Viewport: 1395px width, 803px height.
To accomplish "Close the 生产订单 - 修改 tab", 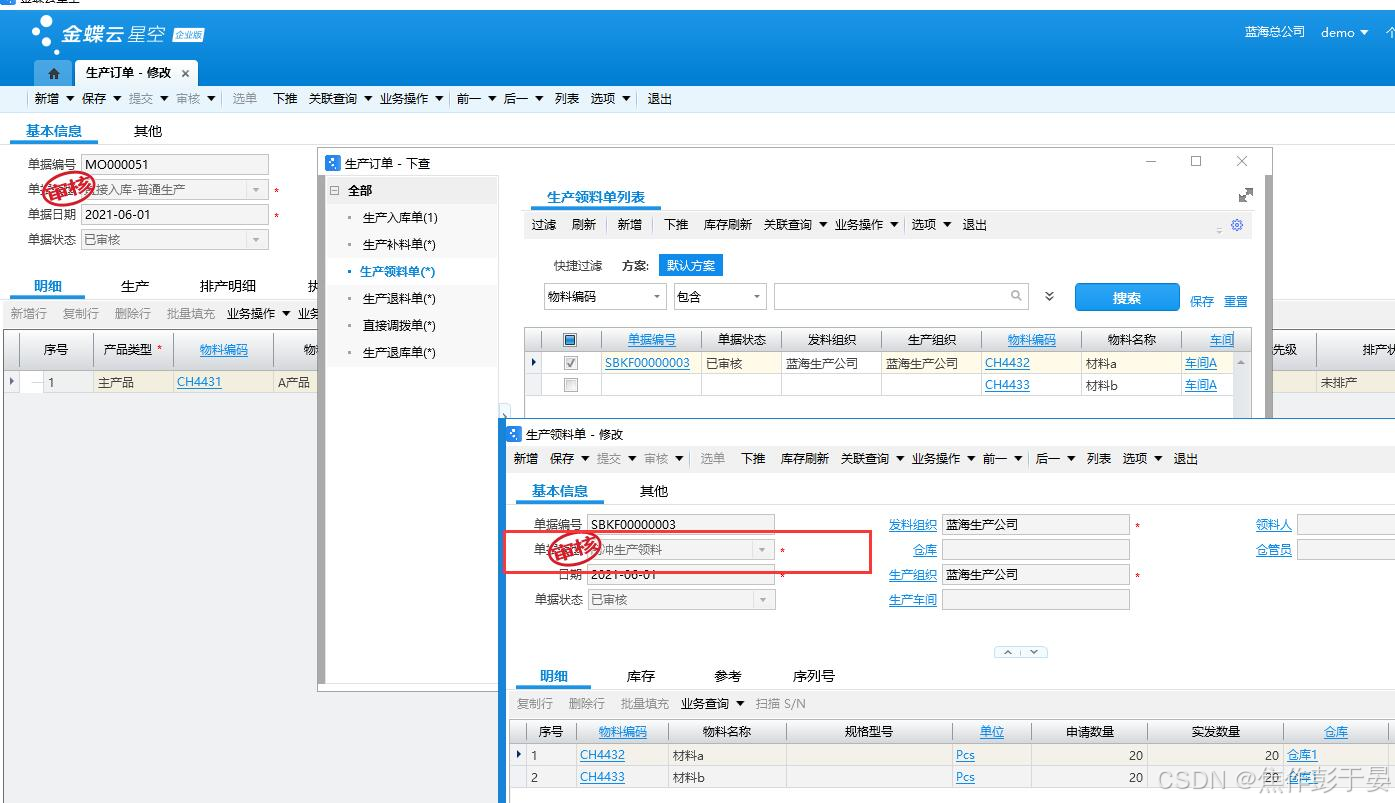I will (186, 73).
